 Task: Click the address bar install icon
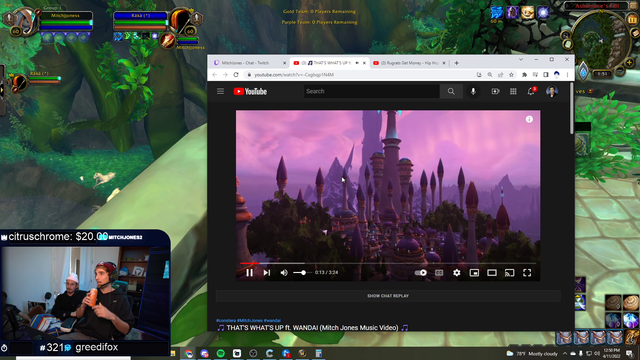coord(479,75)
